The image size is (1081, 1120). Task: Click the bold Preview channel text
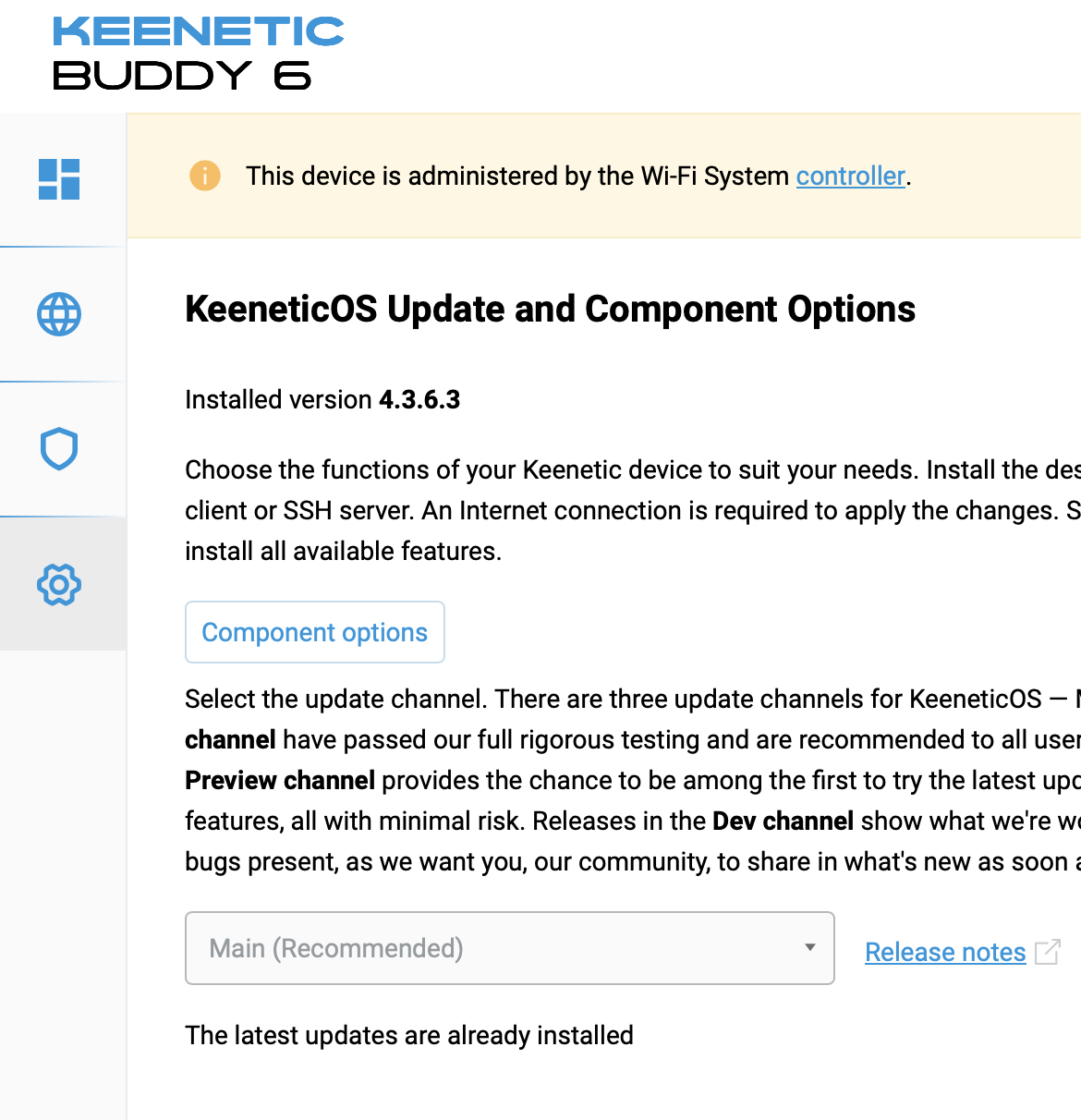pos(280,780)
